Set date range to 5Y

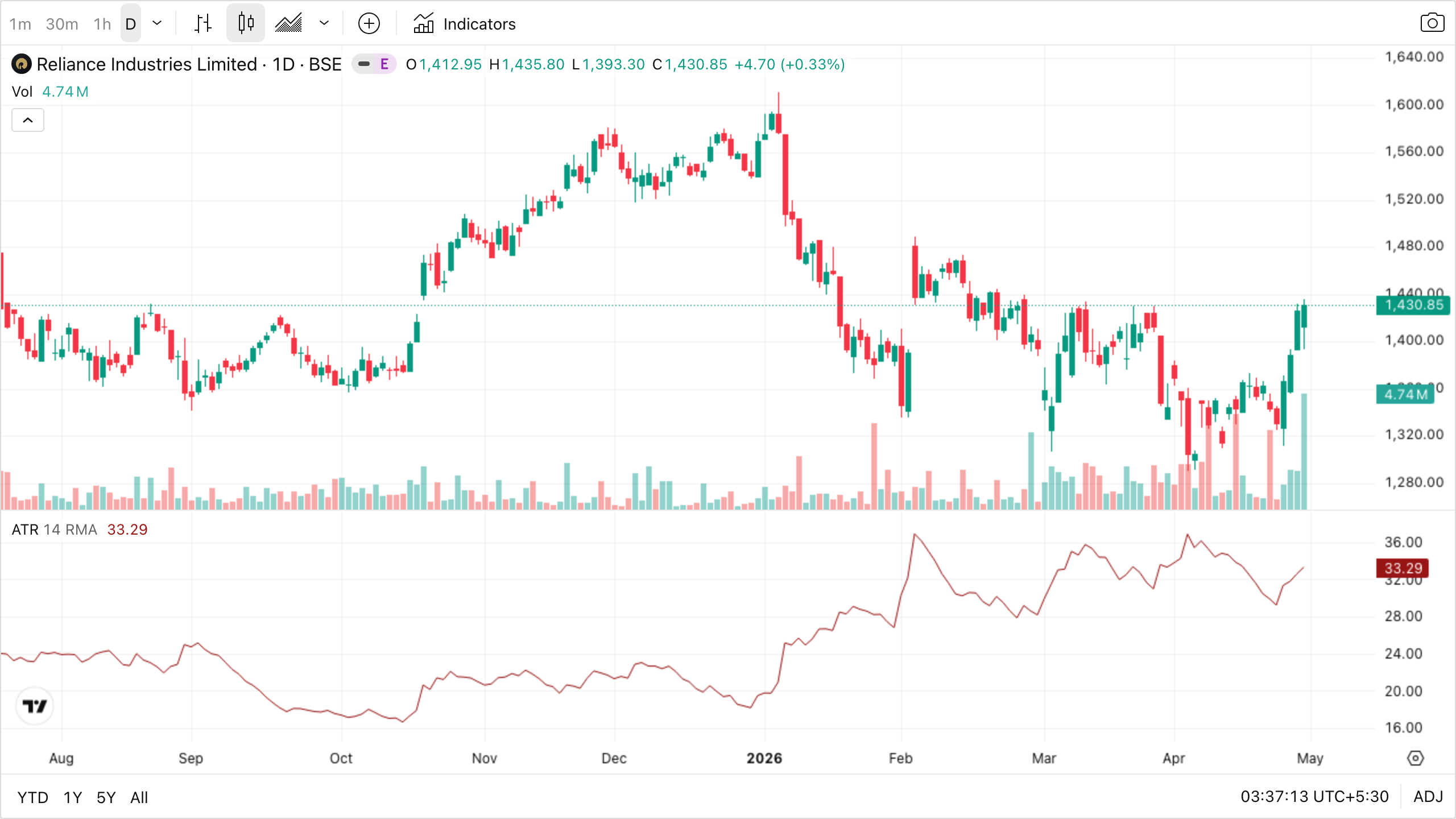tap(106, 797)
